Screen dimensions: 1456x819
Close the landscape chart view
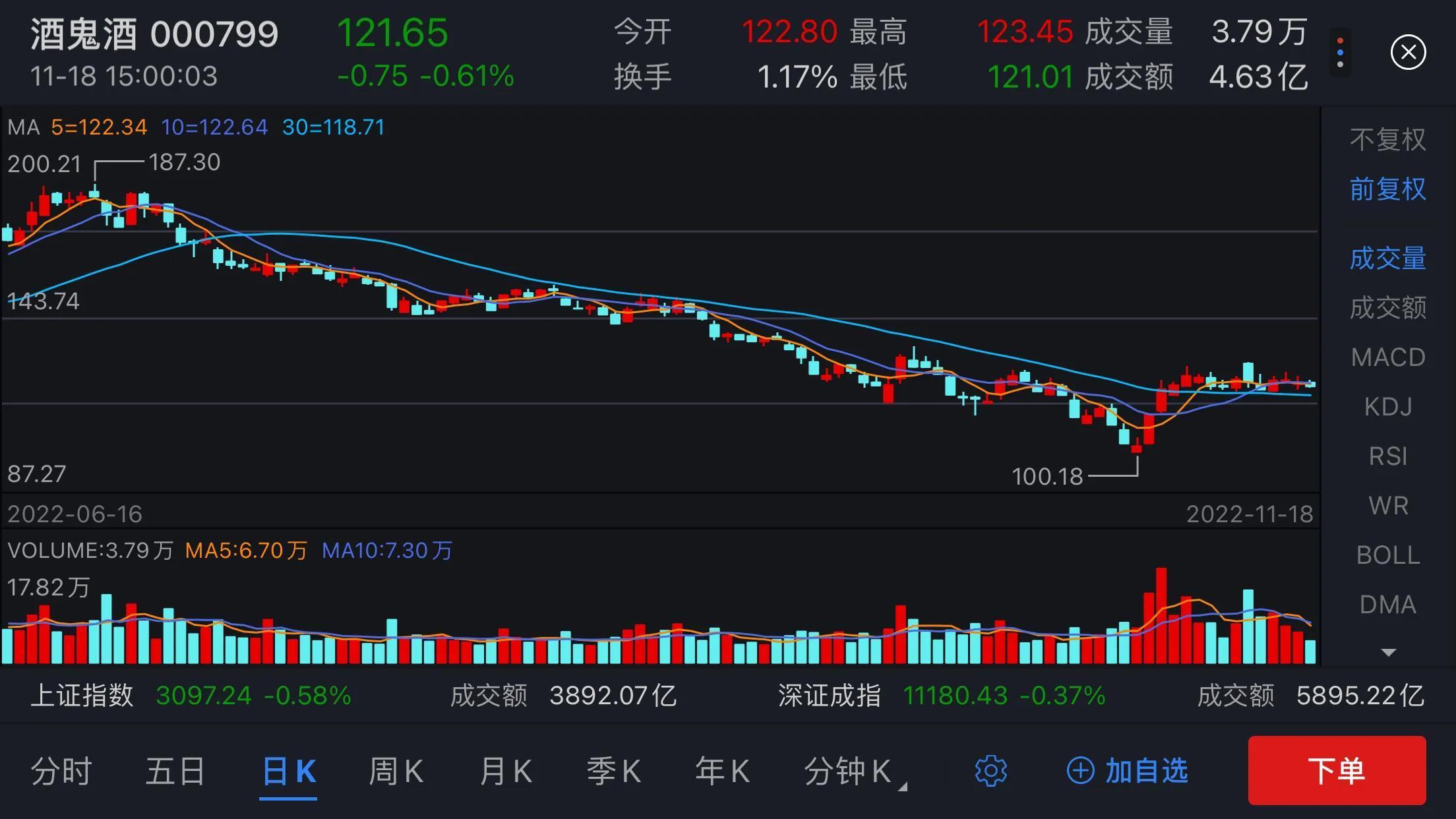[x=1408, y=52]
